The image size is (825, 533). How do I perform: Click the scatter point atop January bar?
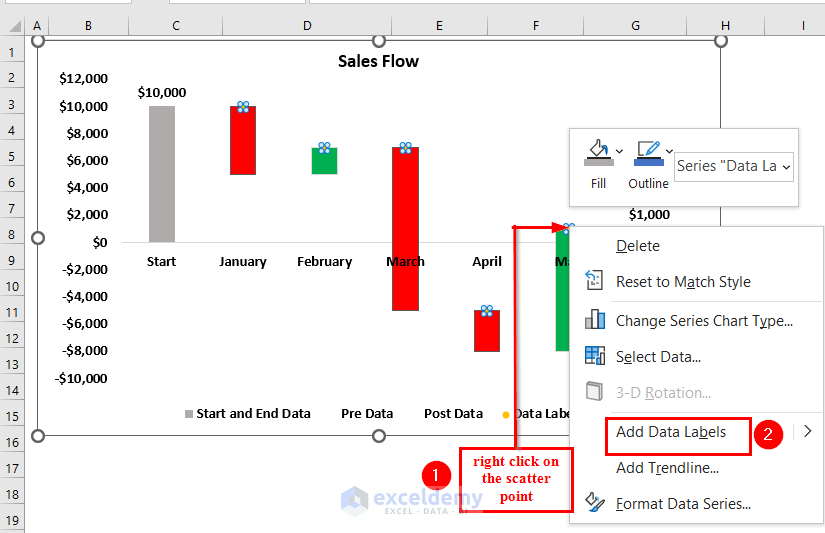(243, 107)
